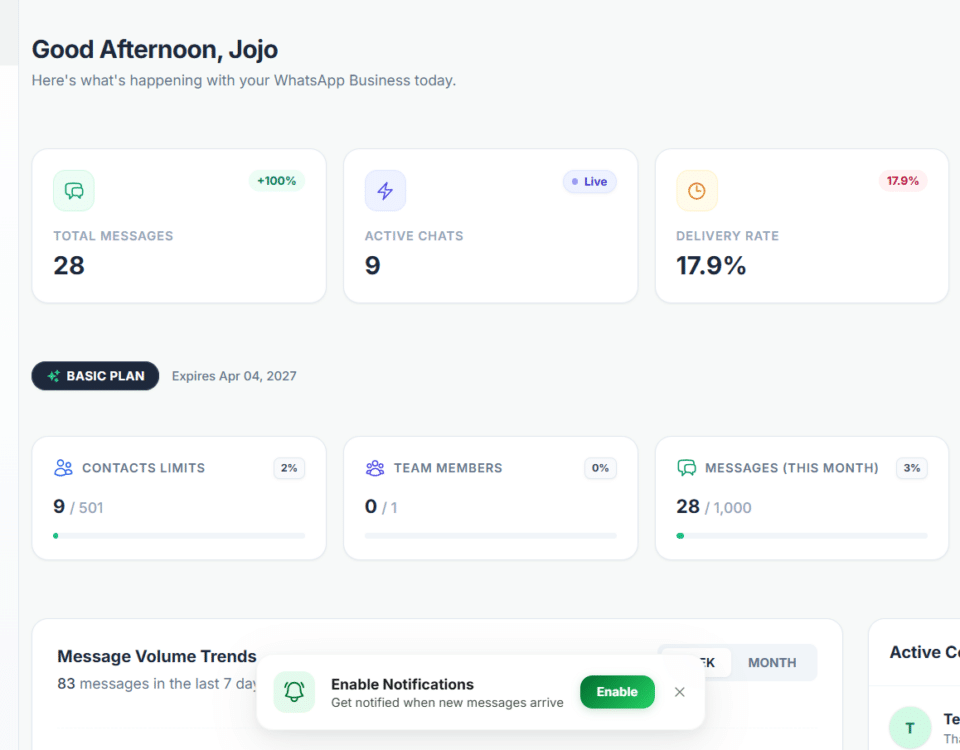Click the Team Members group icon

tap(375, 468)
